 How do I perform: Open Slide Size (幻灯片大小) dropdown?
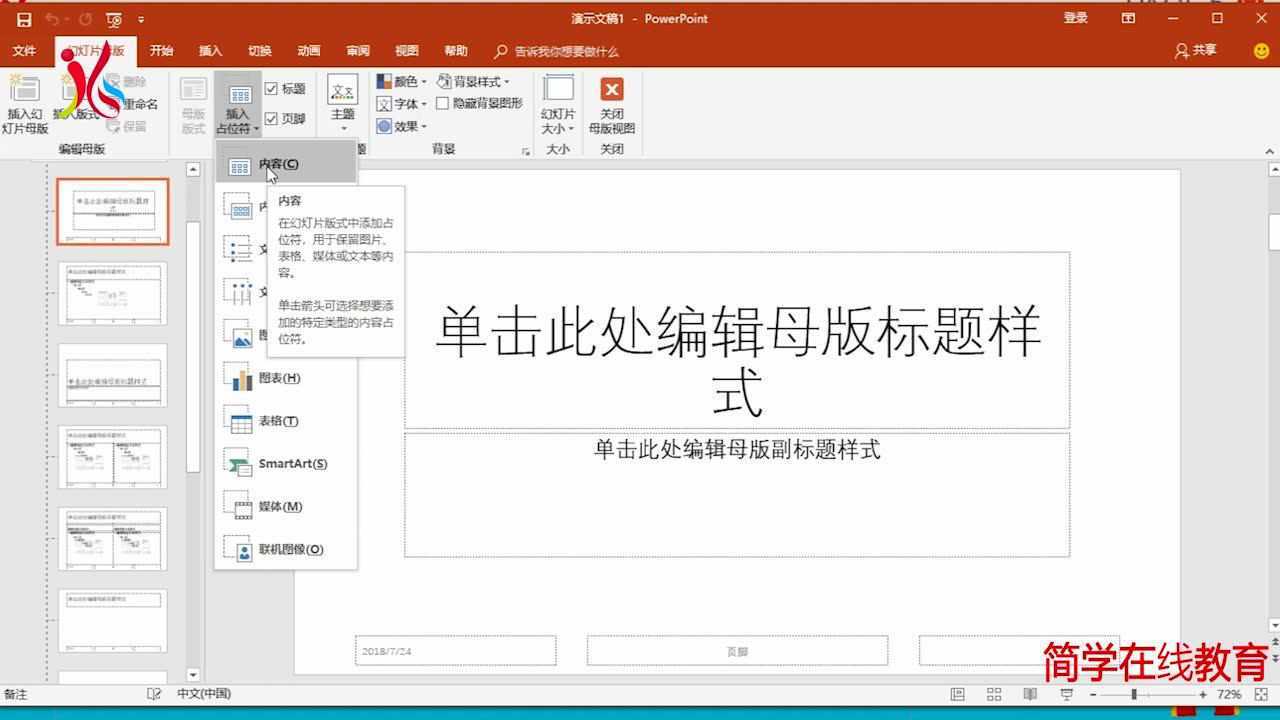pyautogui.click(x=558, y=104)
